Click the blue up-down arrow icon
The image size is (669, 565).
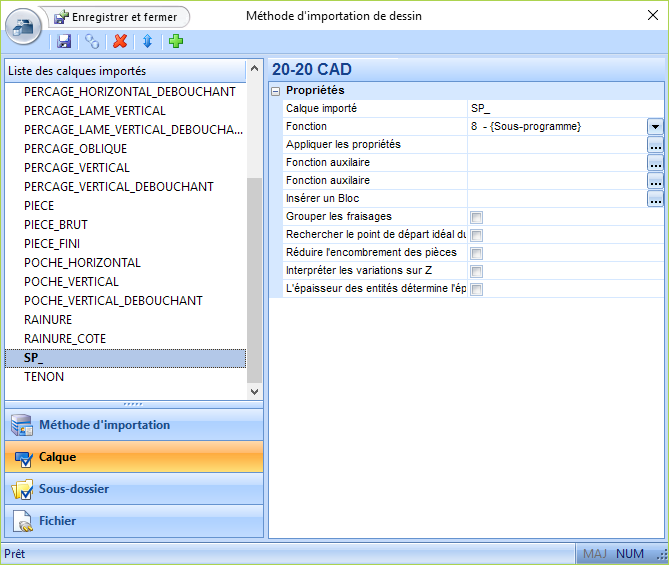[147, 41]
